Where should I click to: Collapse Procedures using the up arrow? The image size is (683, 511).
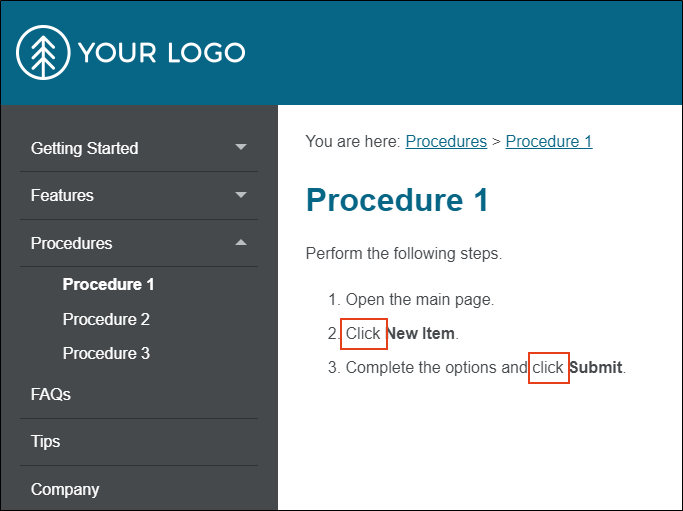coord(241,242)
